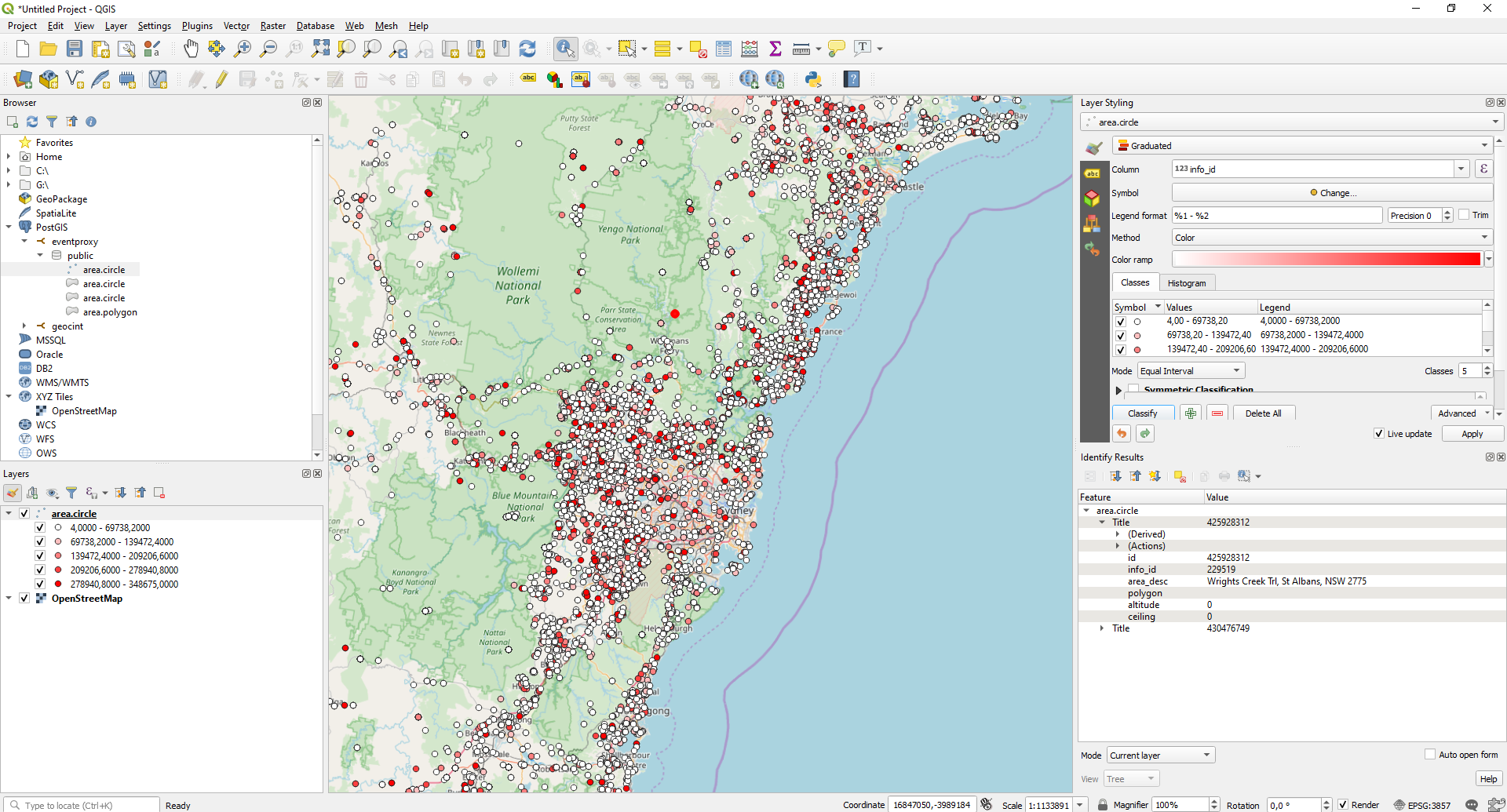Screen dimensions: 1507x812
Task: Switch to the Histogram tab
Action: pyautogui.click(x=1186, y=283)
